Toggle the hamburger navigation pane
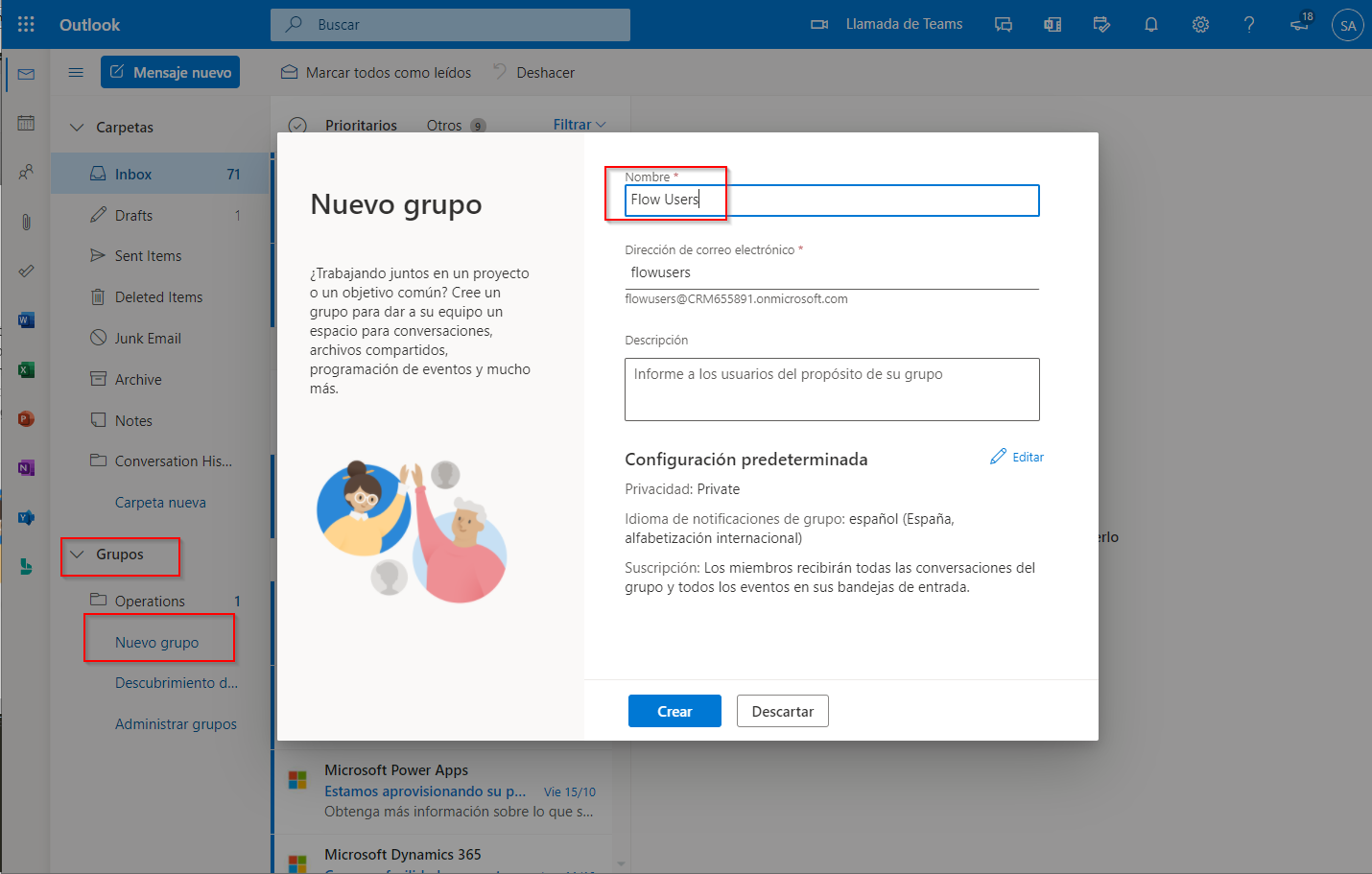The height and width of the screenshot is (874, 1372). (76, 72)
